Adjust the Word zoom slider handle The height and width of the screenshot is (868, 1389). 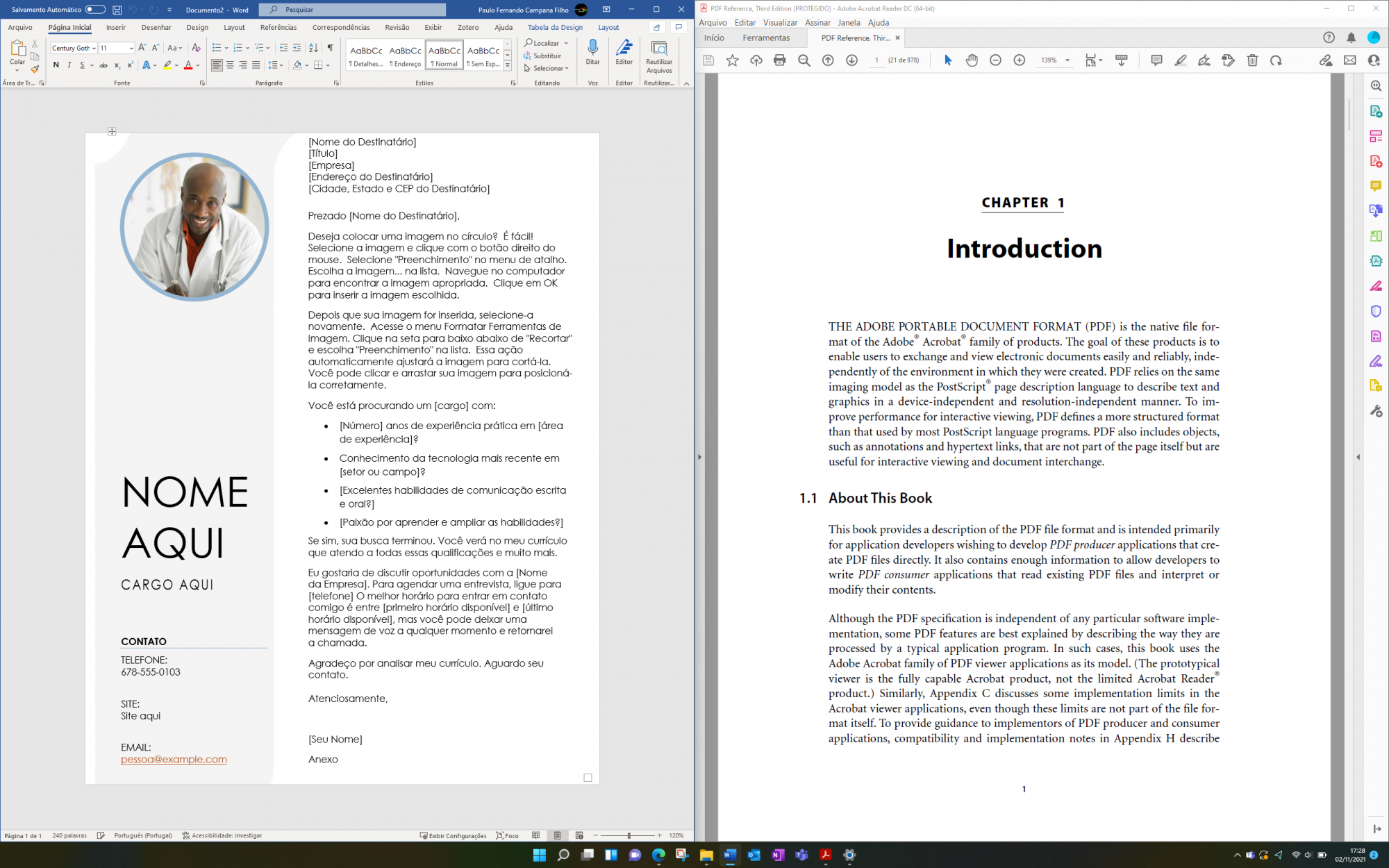629,835
